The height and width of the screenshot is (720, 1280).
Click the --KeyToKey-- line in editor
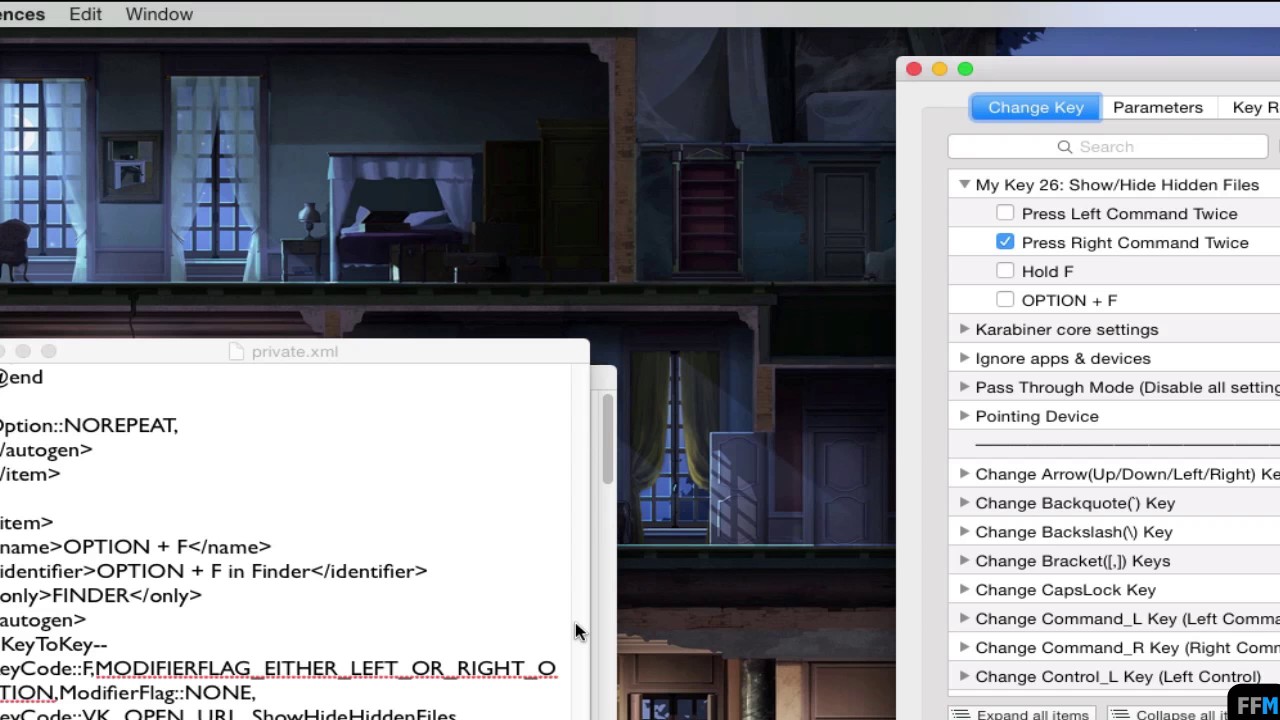pos(53,644)
